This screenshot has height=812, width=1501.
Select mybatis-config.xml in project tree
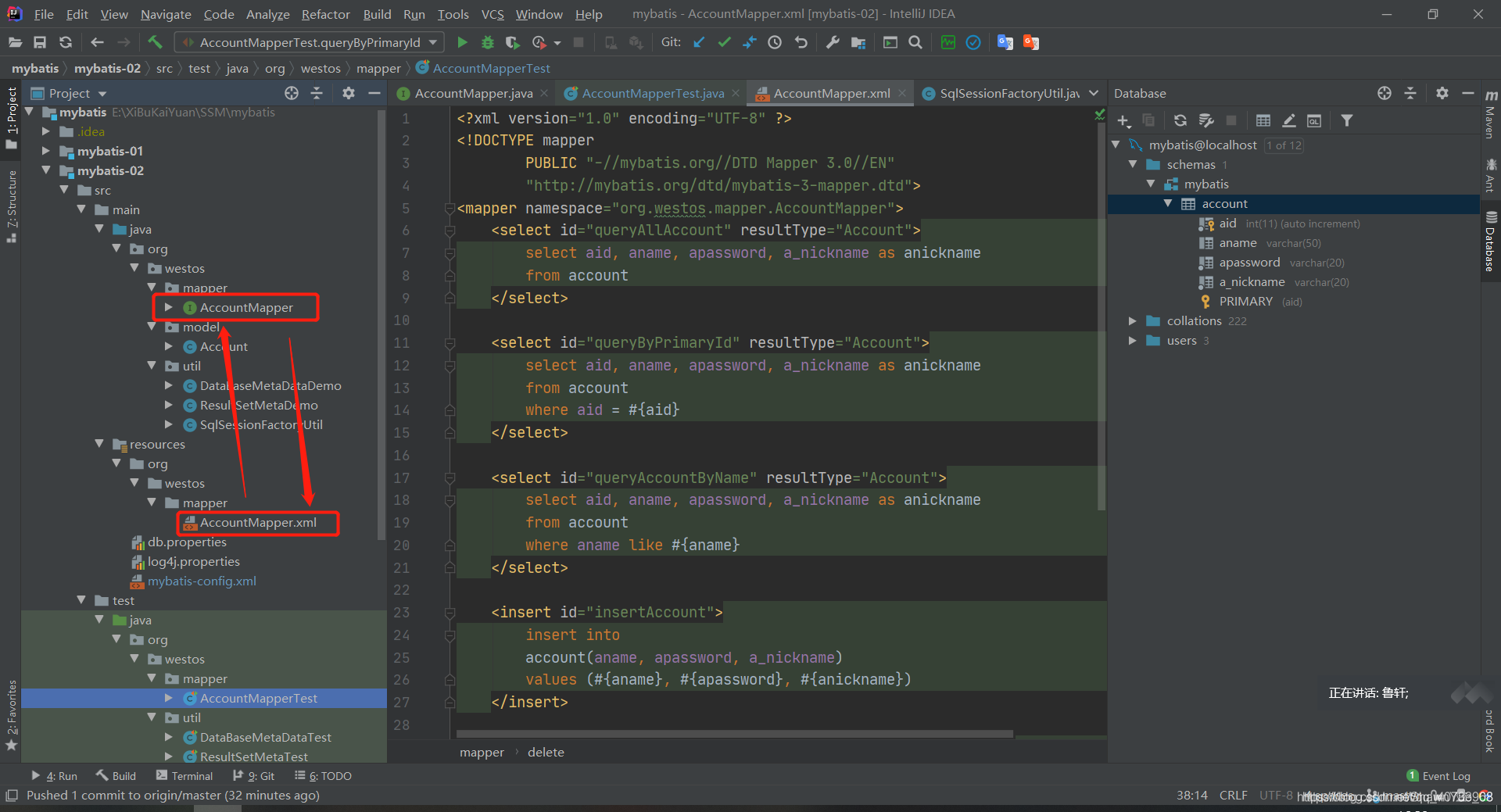click(x=202, y=581)
